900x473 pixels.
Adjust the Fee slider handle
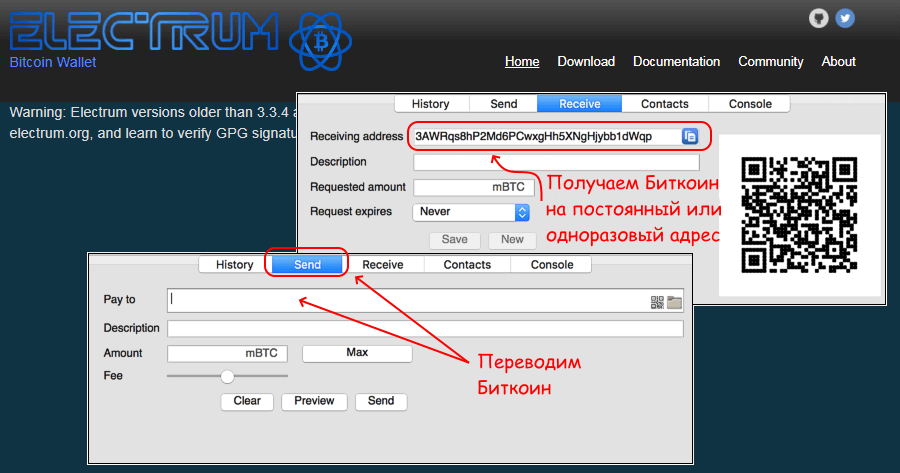[227, 376]
